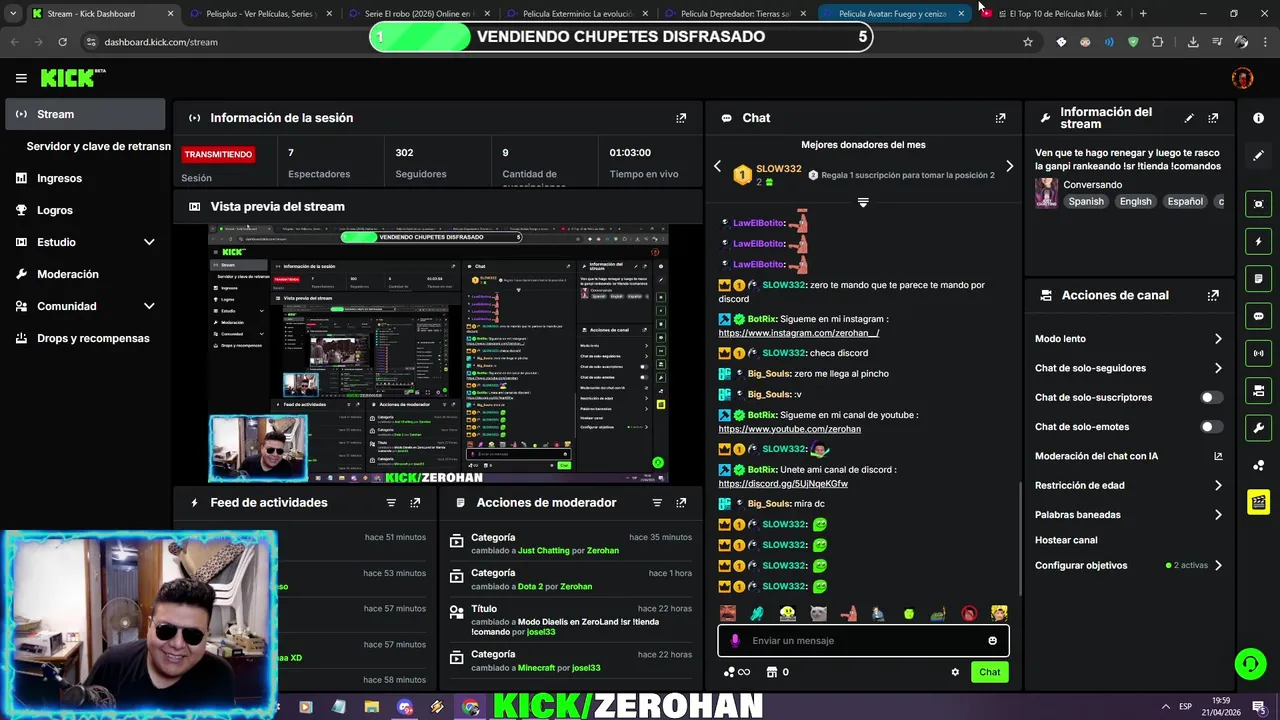This screenshot has height=720, width=1280.
Task: Click the yellow clapperboard clip icon
Action: [1258, 502]
